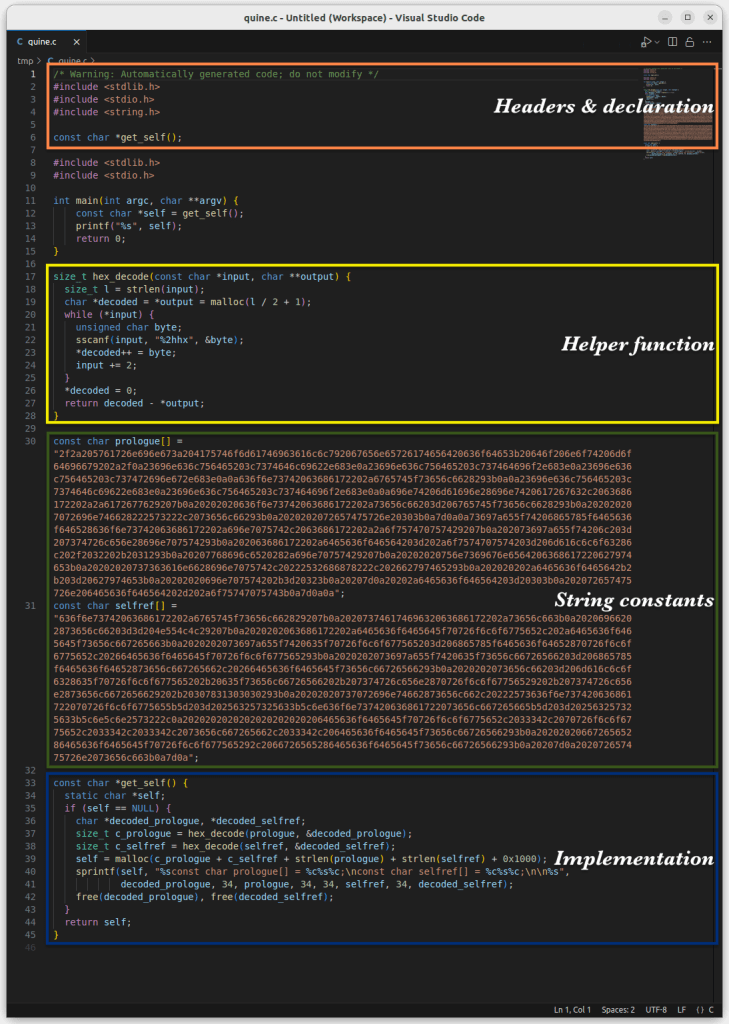This screenshot has width=729, height=1024.
Task: Toggle the editor lock icon
Action: tap(690, 42)
